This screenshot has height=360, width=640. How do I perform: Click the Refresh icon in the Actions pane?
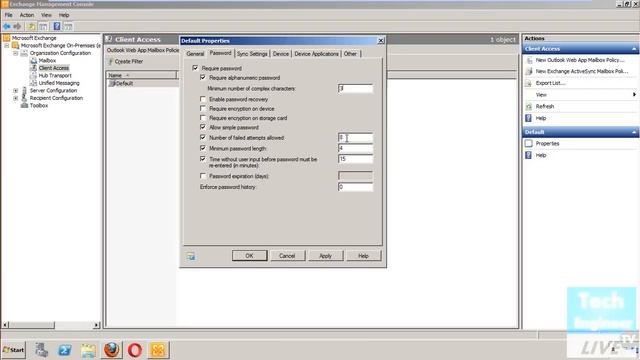pyautogui.click(x=529, y=107)
